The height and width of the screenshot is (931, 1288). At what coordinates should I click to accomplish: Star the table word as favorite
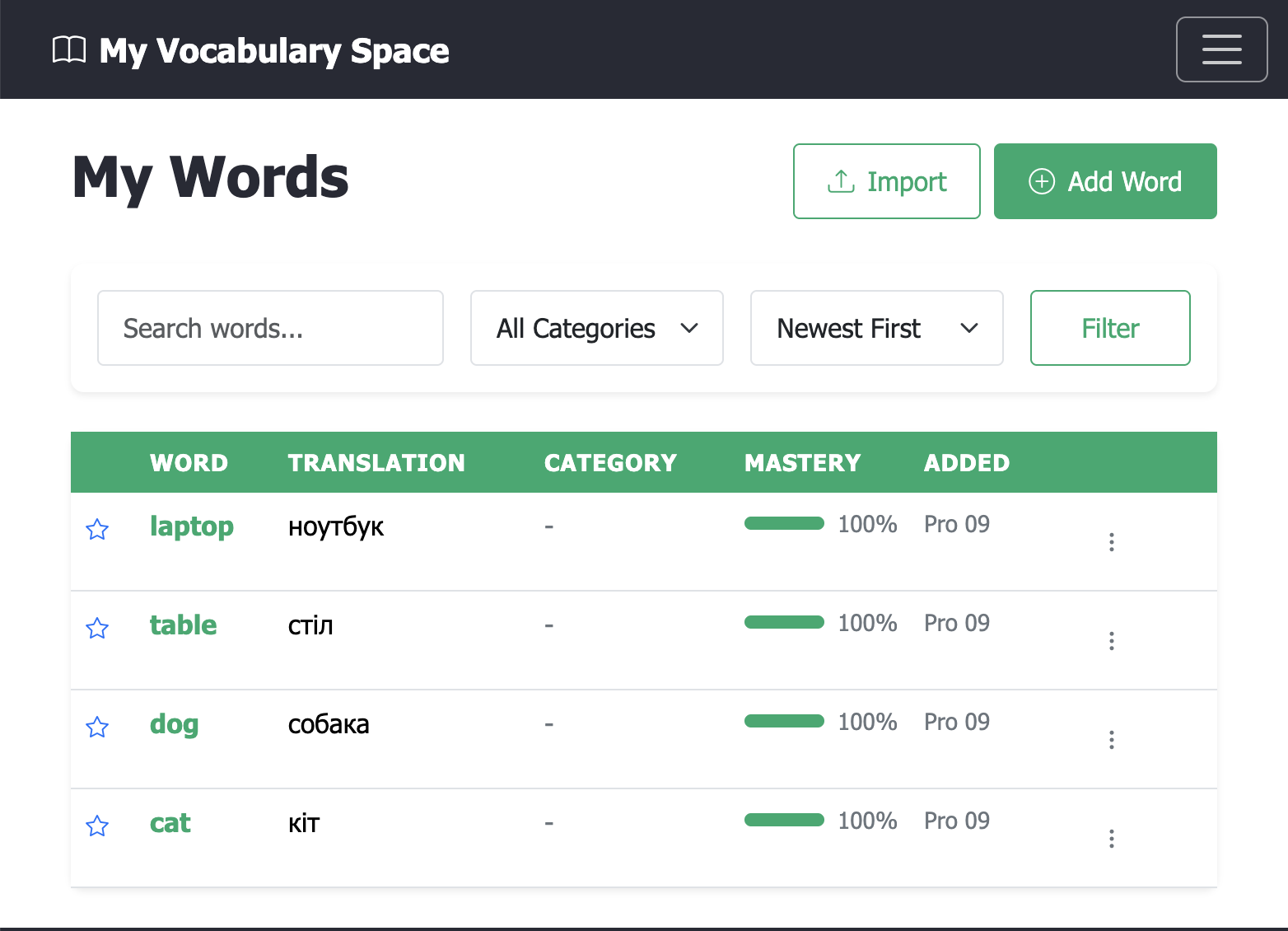point(97,628)
